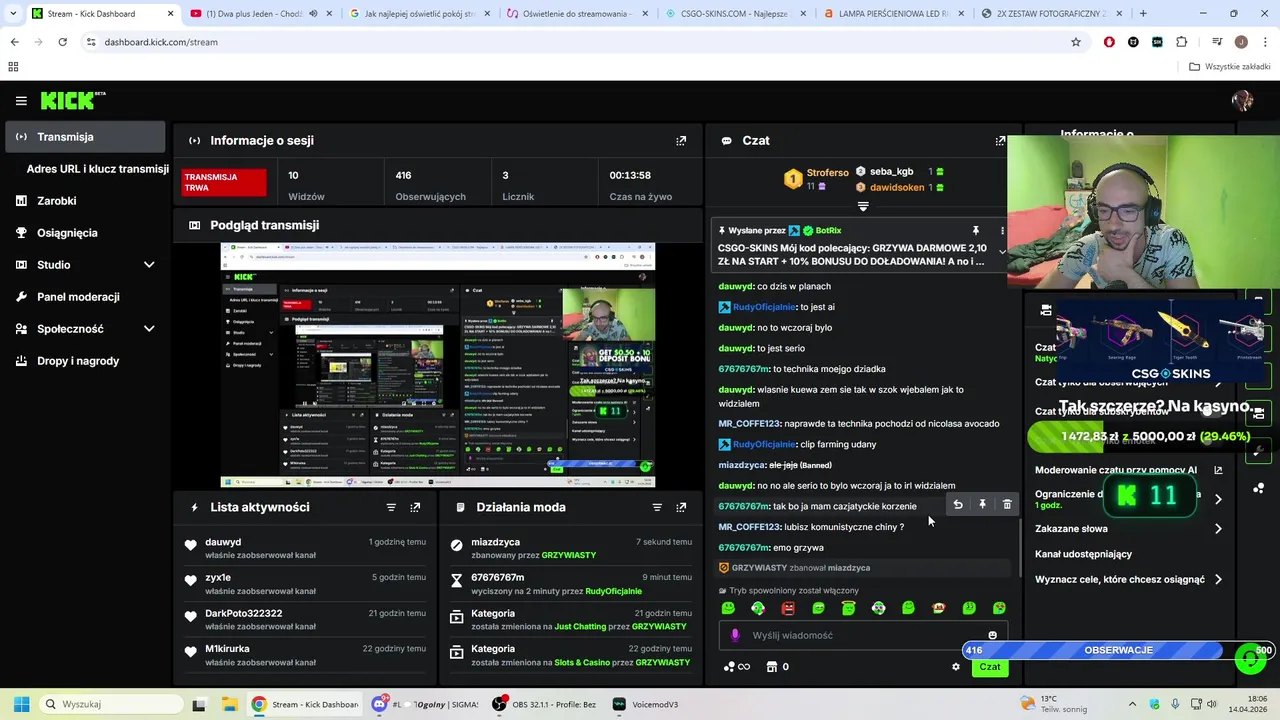This screenshot has height=720, width=1280.
Task: Click the purple microphone icon in the chat input
Action: pyautogui.click(x=735, y=635)
